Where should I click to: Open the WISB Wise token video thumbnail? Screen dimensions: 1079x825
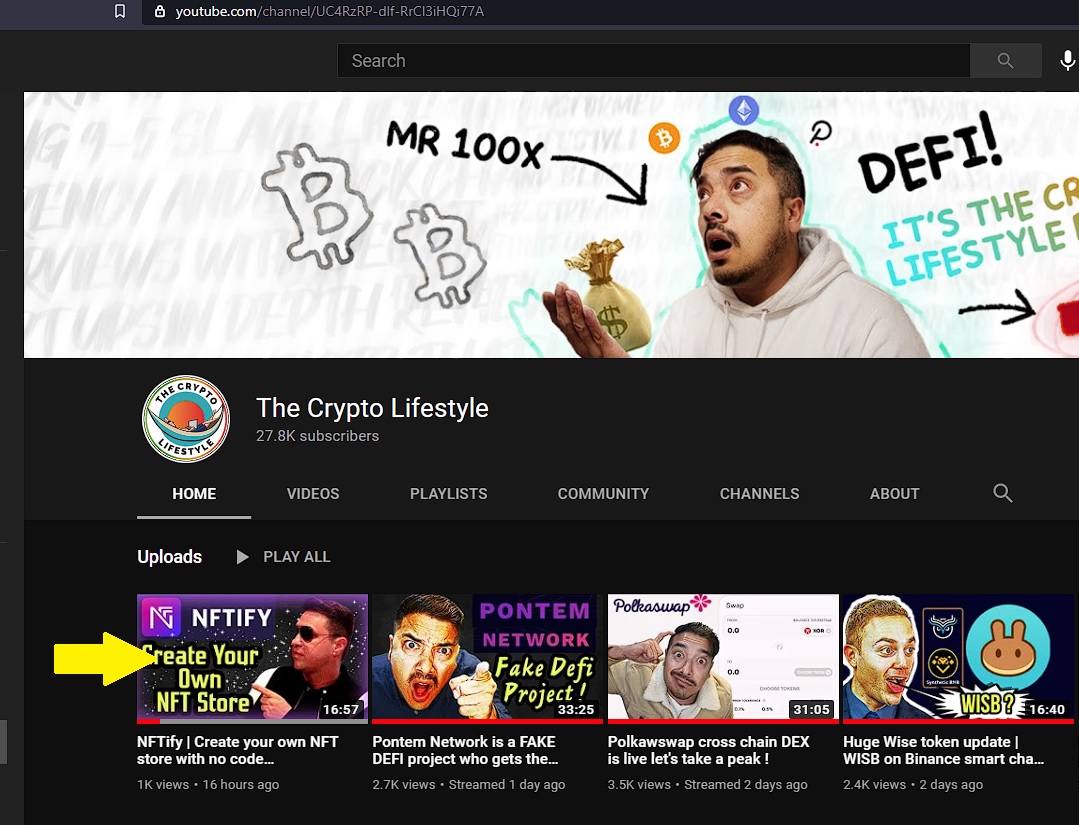[959, 657]
